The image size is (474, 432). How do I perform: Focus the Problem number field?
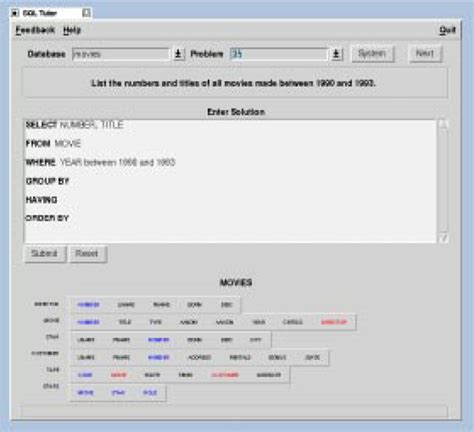tap(279, 54)
